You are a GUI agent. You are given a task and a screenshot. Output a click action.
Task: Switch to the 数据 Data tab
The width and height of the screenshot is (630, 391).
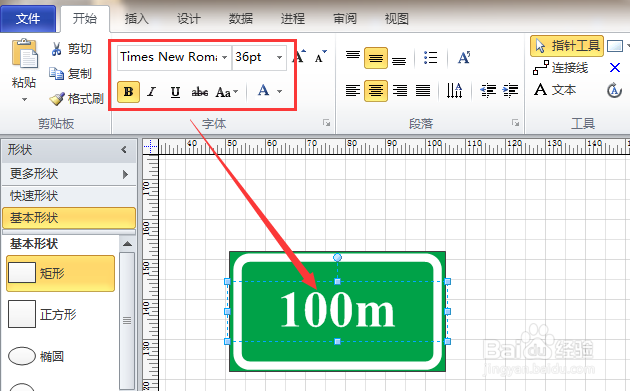[241, 18]
